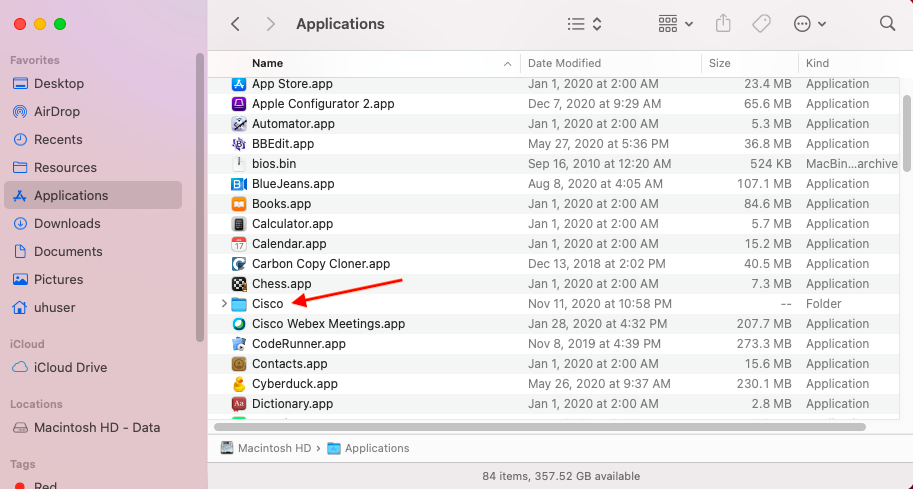Click the date 'Nov 11, 2020 at 10:58 PM'
The image size is (913, 489).
[600, 304]
